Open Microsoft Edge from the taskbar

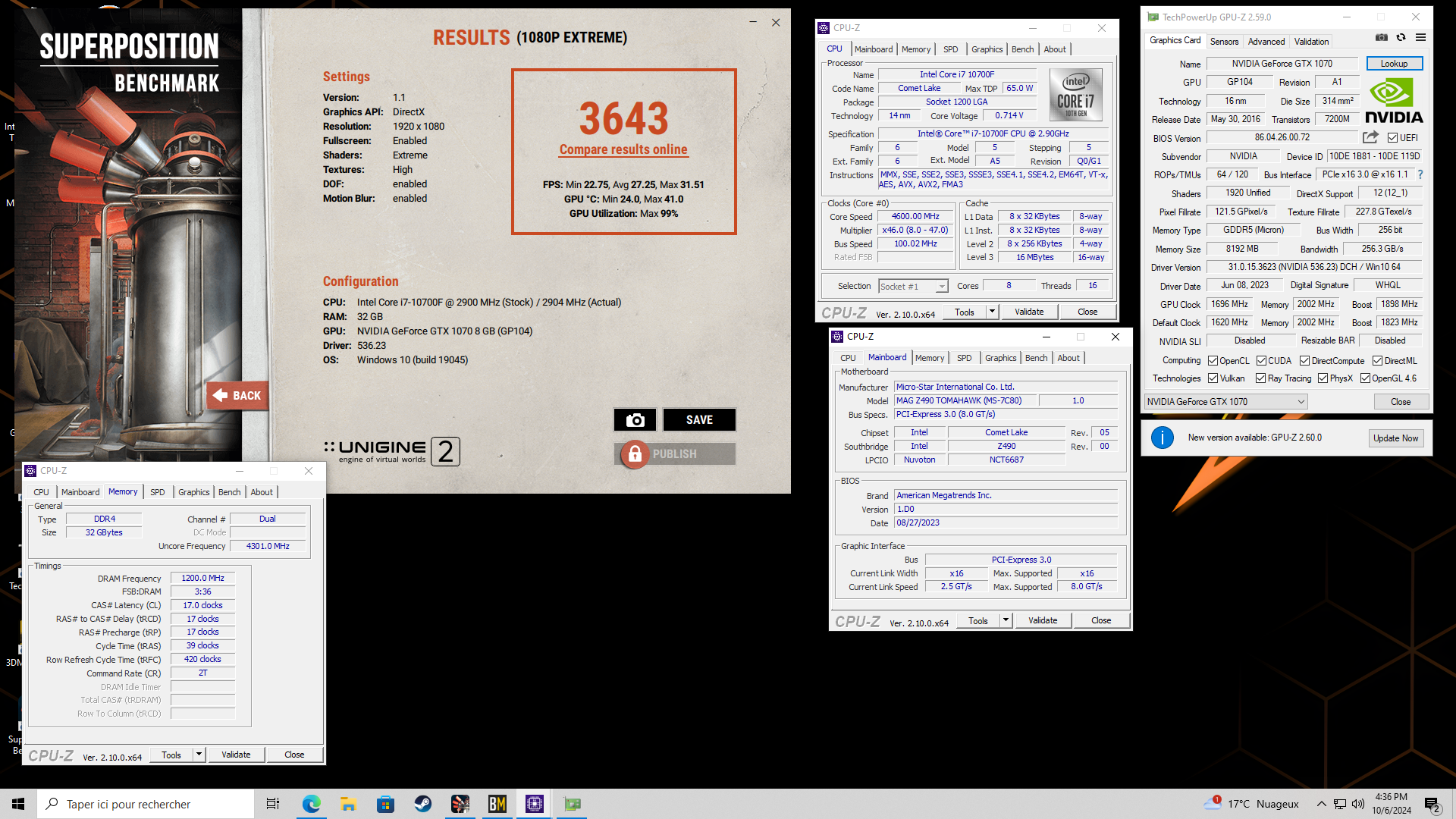point(311,804)
